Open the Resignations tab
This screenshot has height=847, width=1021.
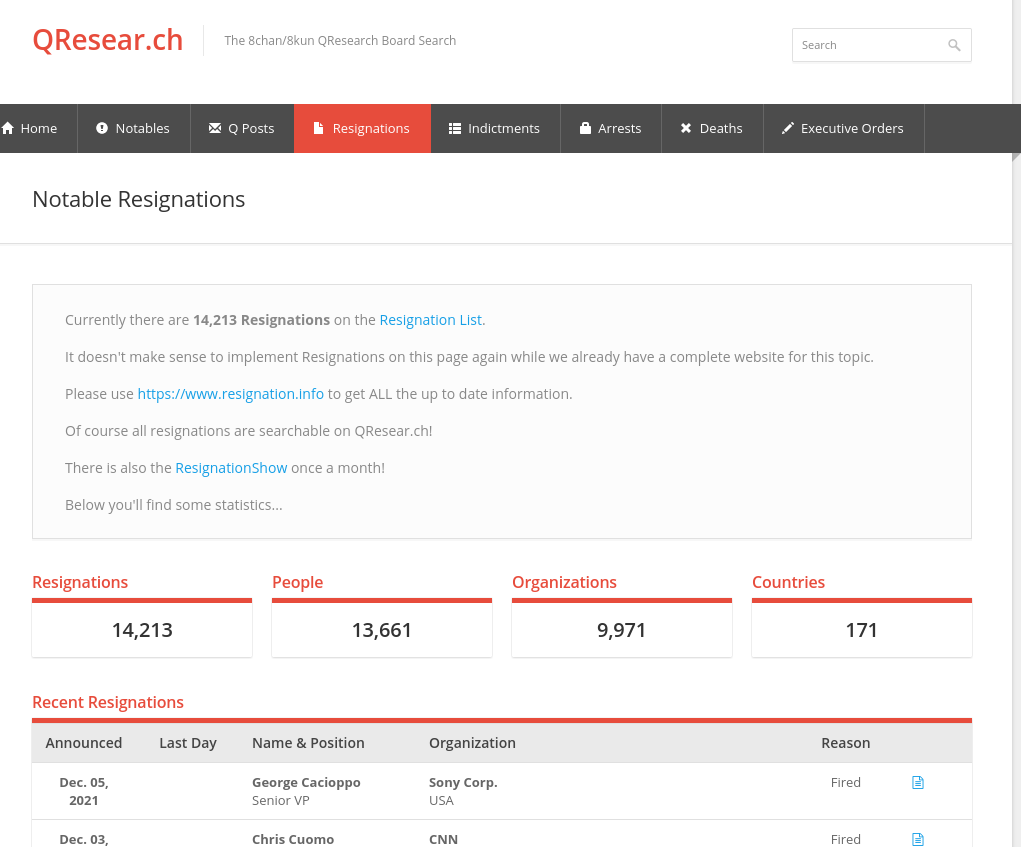pyautogui.click(x=362, y=128)
